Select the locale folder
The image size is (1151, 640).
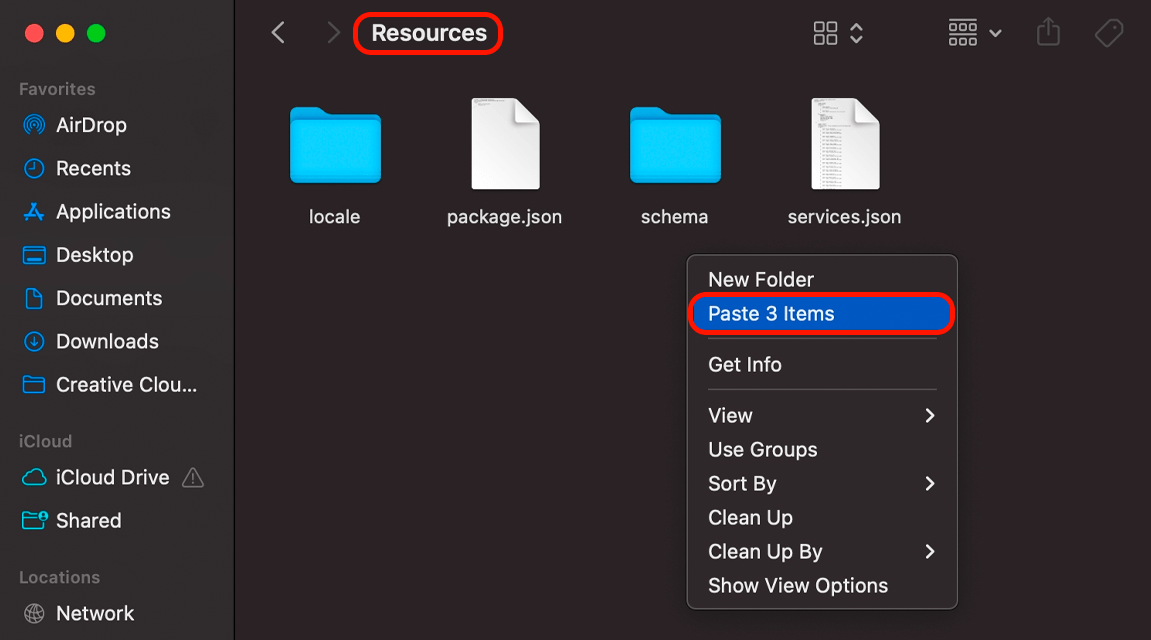[x=335, y=145]
